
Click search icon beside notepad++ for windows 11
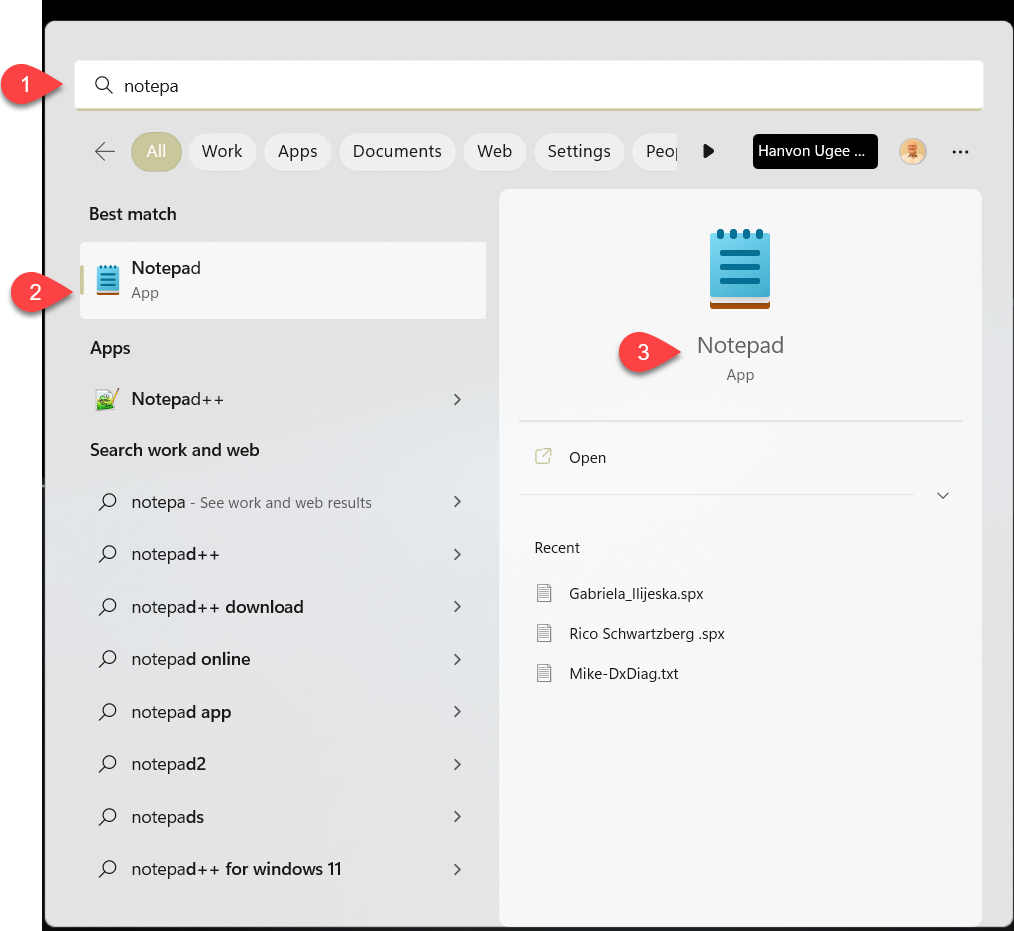pyautogui.click(x=107, y=868)
